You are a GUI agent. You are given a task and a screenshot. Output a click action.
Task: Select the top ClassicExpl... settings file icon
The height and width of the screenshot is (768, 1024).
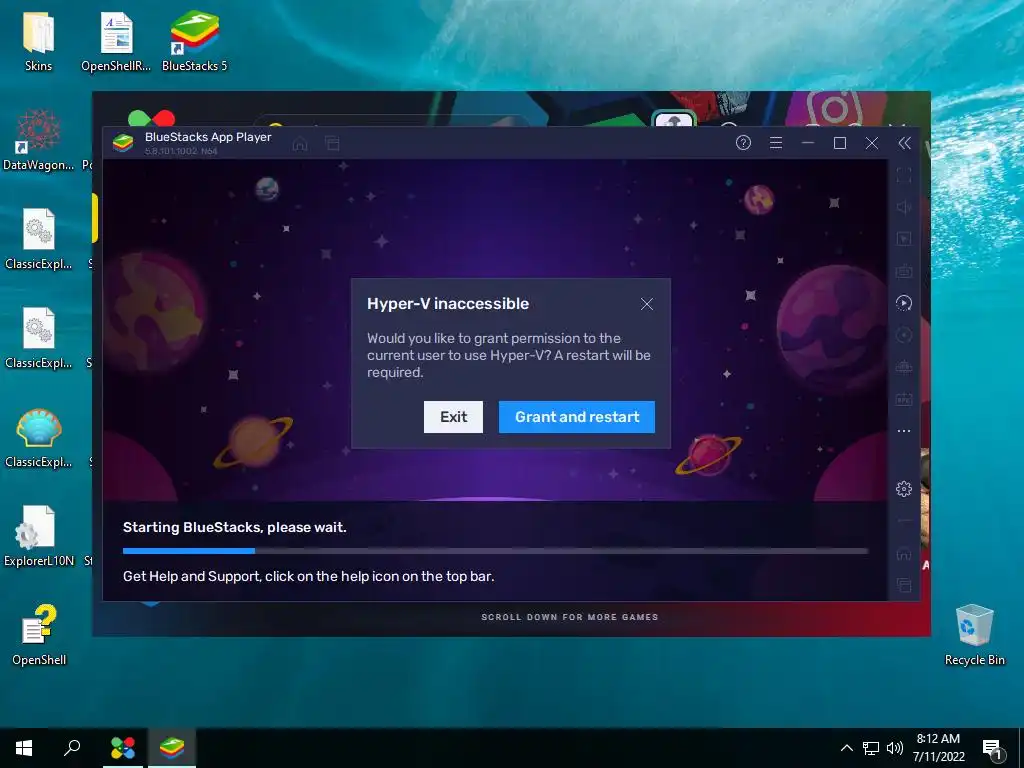[39, 239]
